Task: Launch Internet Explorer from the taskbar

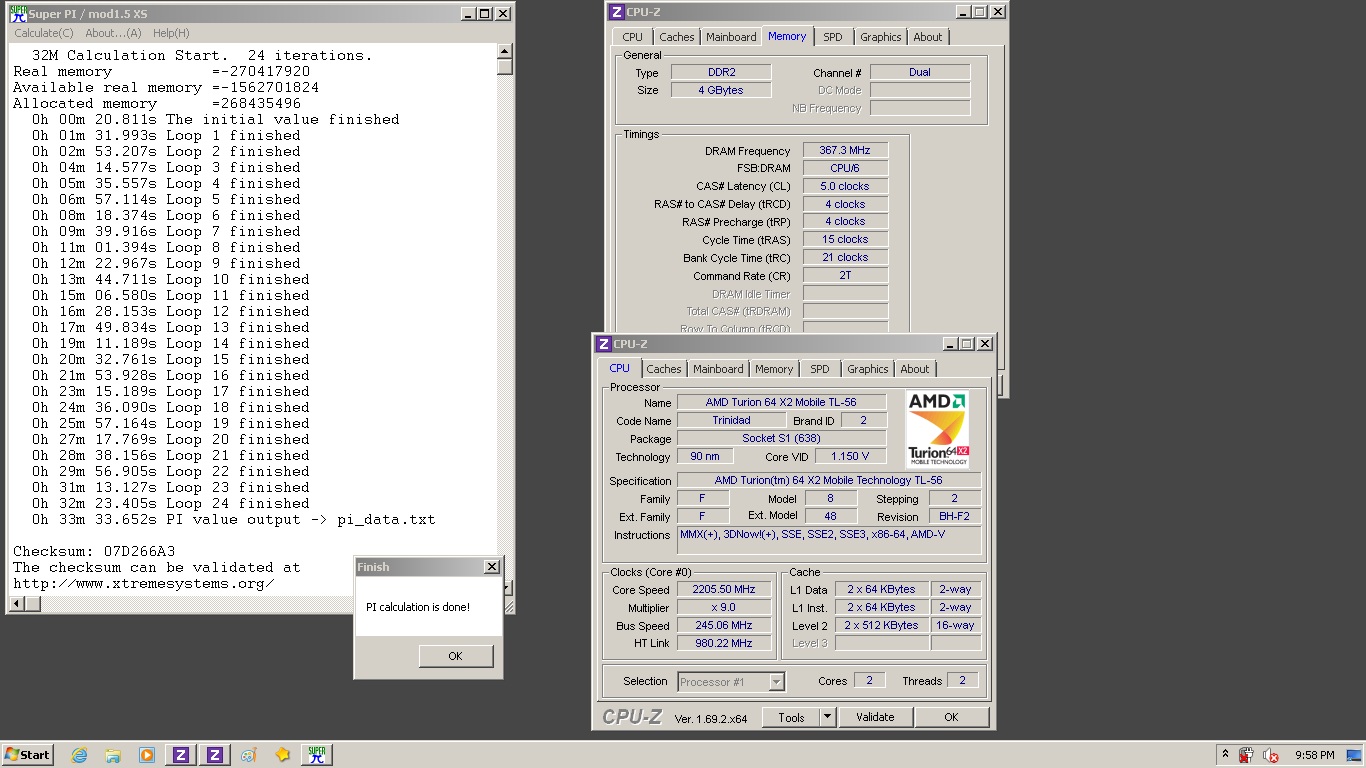Action: coord(79,755)
